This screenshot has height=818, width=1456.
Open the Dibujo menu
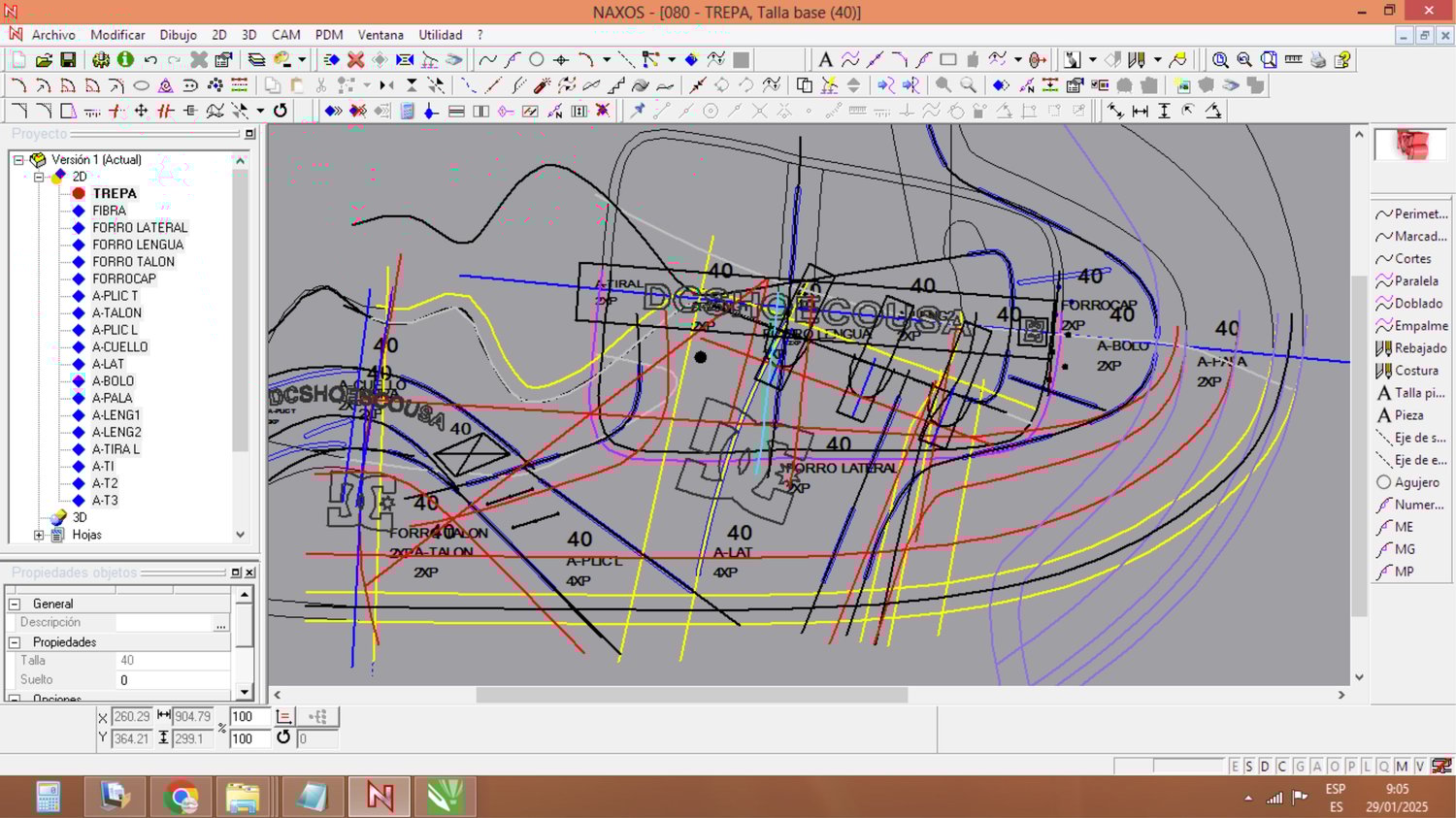coord(178,35)
